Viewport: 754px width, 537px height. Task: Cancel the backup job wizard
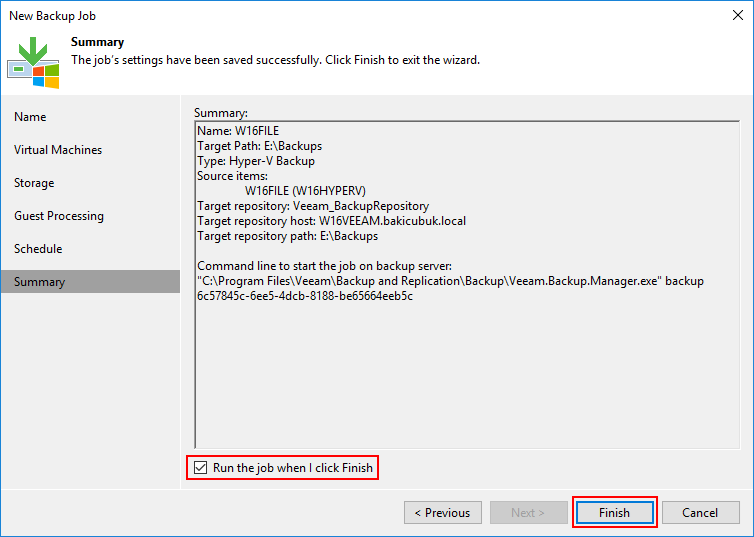(x=701, y=512)
